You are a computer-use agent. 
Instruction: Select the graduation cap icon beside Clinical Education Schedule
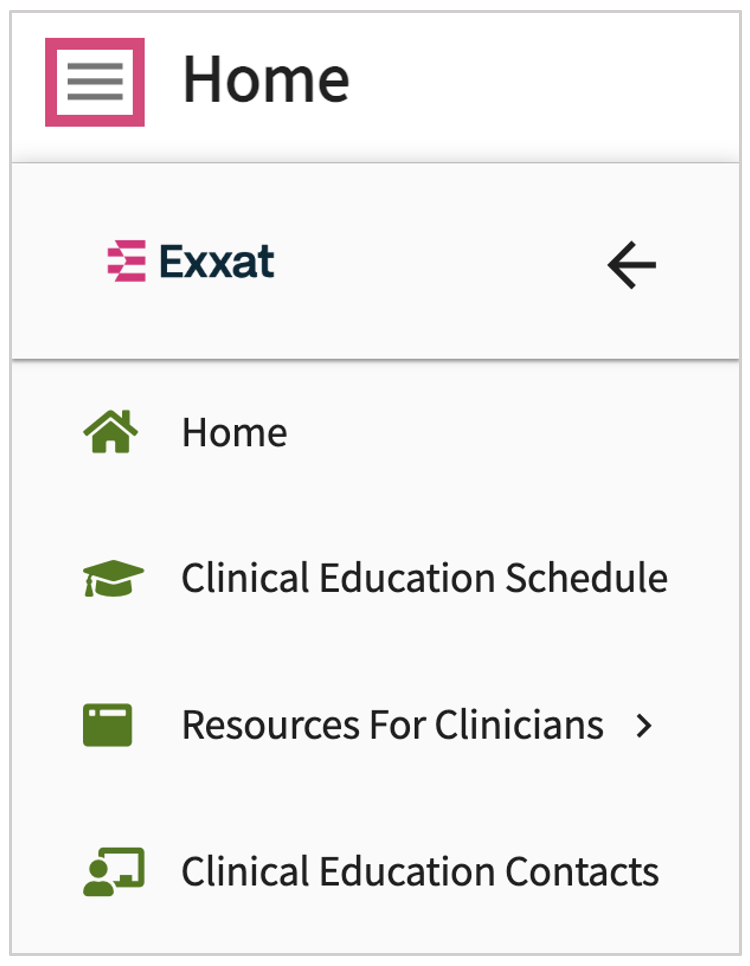(114, 576)
